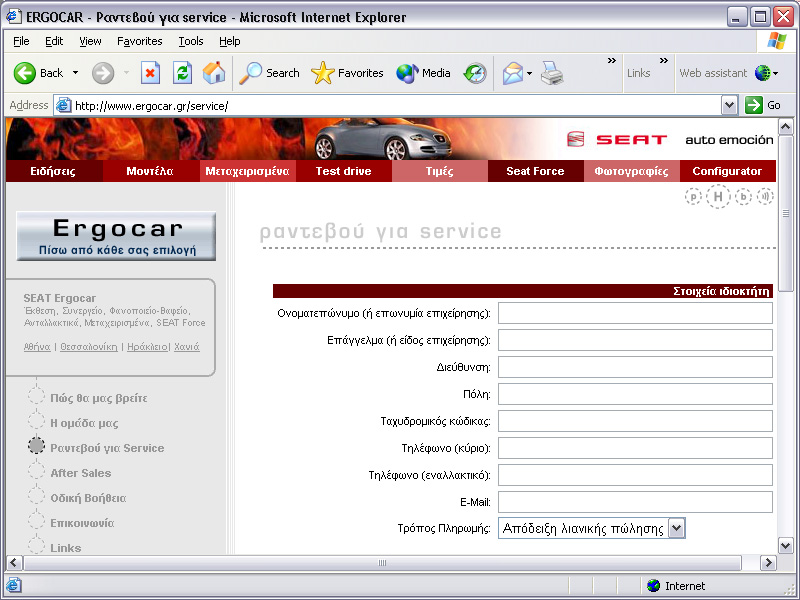Open the Configurator navigation tab
Viewport: 800px width, 600px height.
pyautogui.click(x=728, y=171)
